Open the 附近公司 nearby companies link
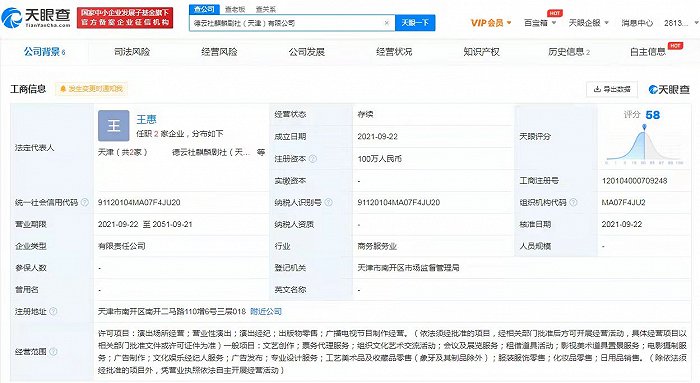The image size is (700, 383). tap(266, 311)
